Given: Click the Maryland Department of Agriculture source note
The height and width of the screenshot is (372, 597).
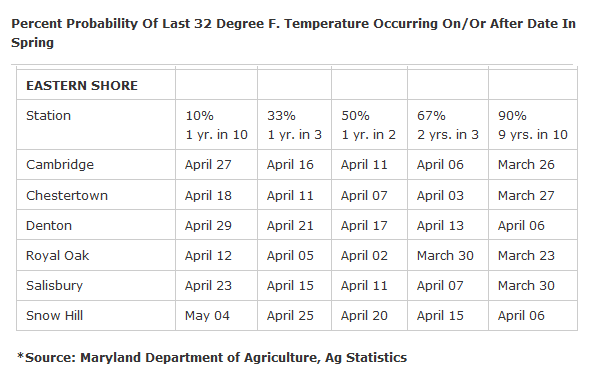Looking at the screenshot, I should tap(212, 358).
